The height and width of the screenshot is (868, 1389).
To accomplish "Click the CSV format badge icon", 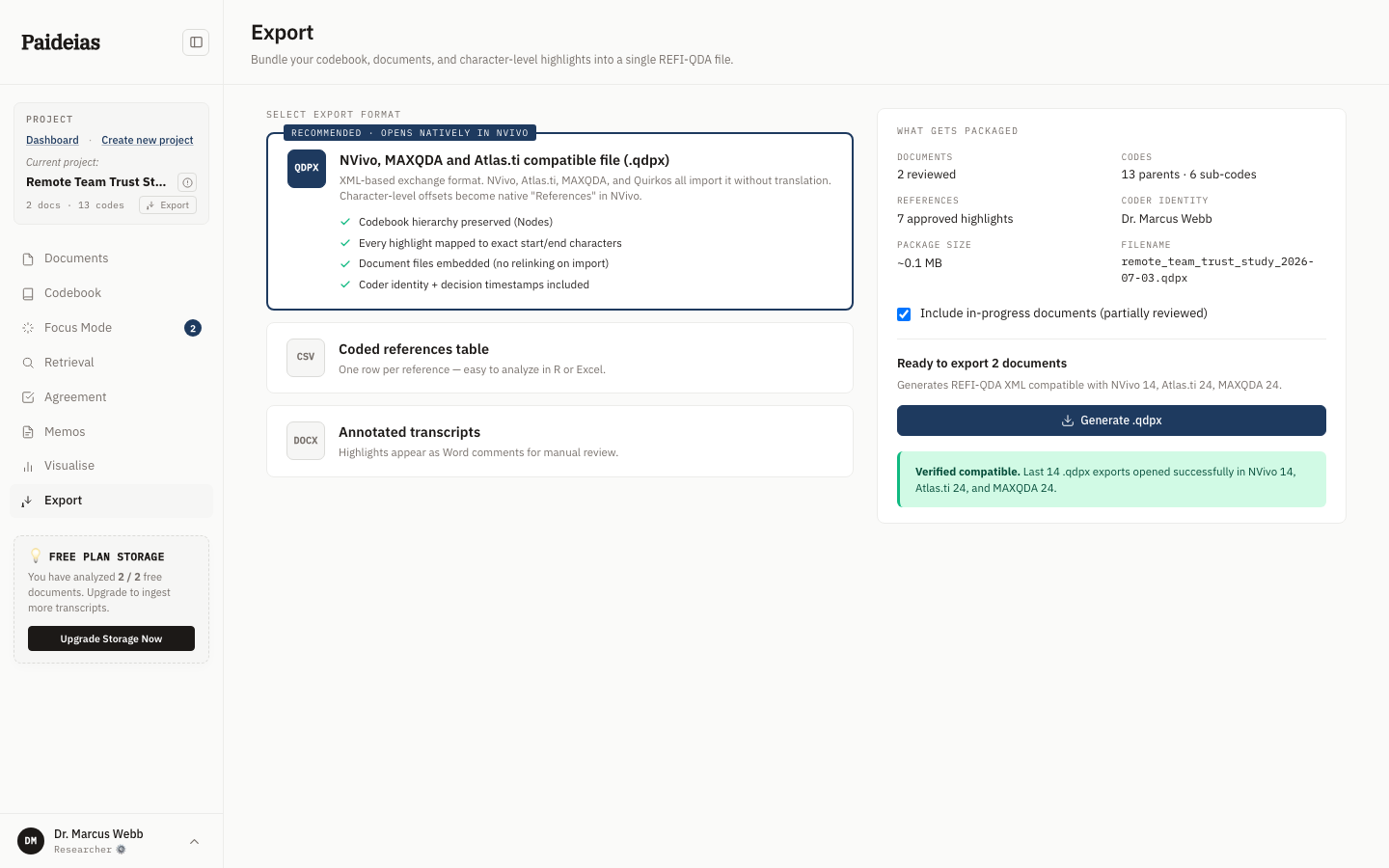I will 306,358.
